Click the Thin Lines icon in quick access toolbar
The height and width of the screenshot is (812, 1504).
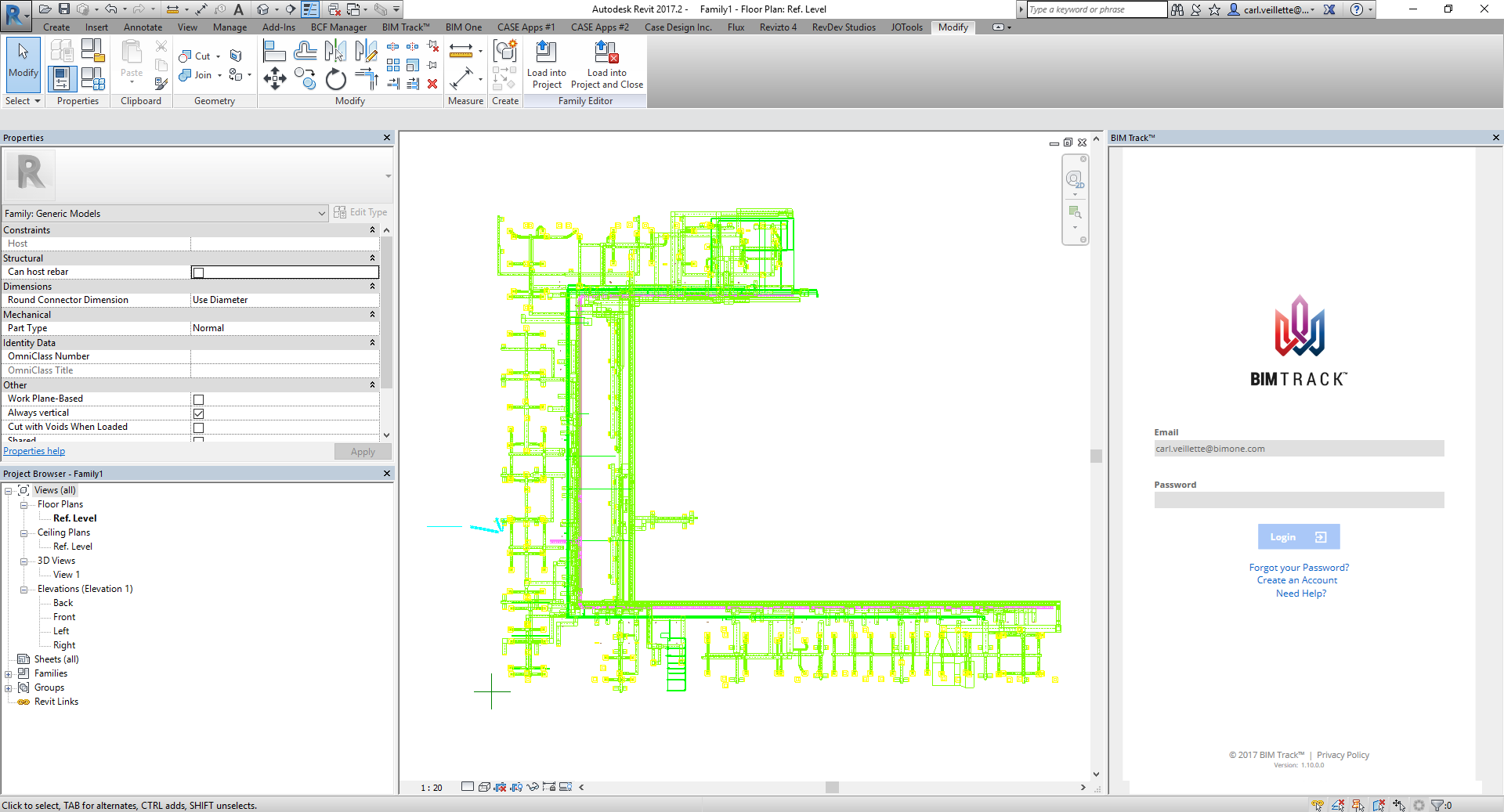pyautogui.click(x=310, y=9)
